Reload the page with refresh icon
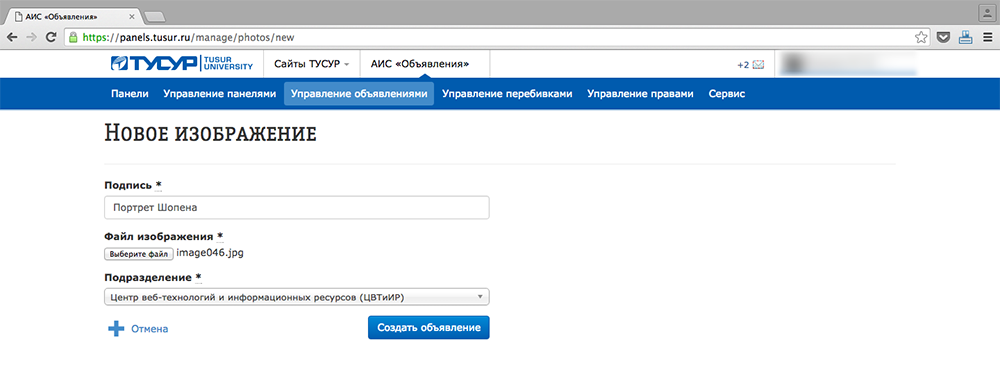 (x=51, y=38)
